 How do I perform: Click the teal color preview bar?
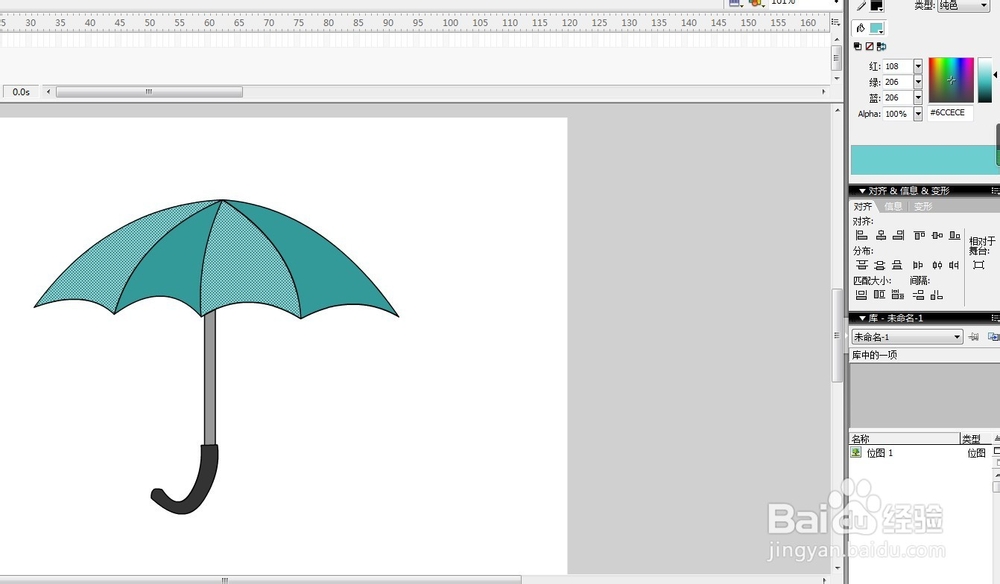pos(924,159)
